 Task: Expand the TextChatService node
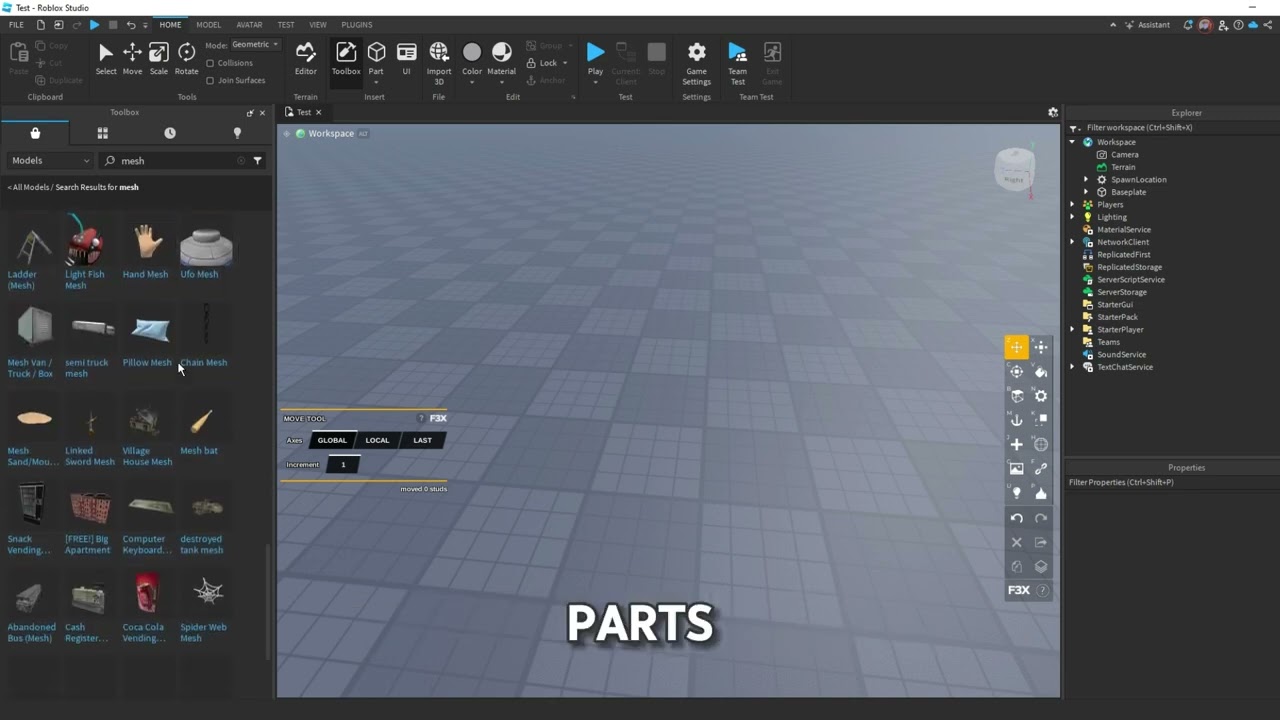tap(1073, 367)
